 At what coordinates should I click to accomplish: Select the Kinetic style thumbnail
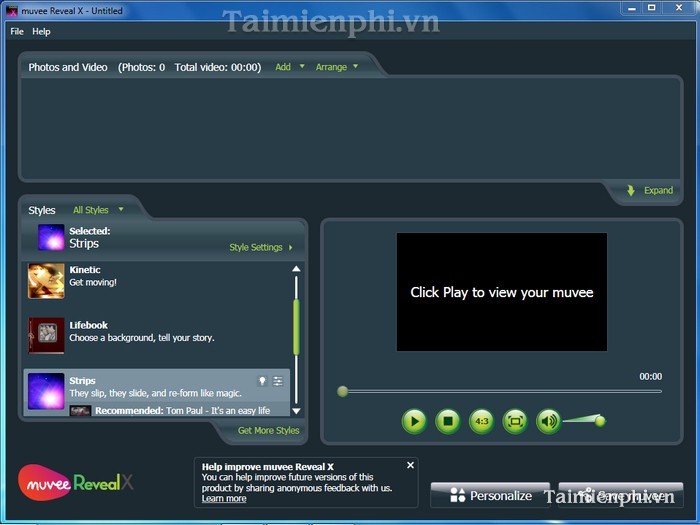46,281
